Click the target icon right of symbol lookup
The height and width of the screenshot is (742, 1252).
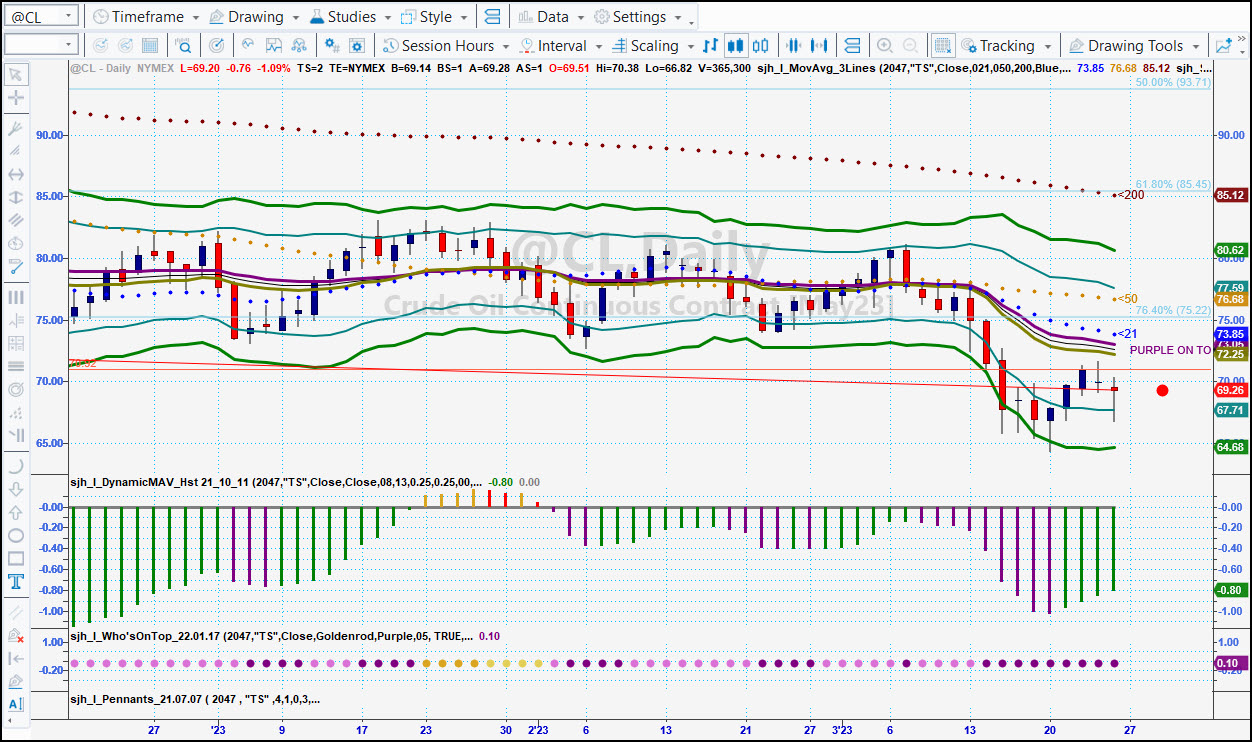click(218, 46)
